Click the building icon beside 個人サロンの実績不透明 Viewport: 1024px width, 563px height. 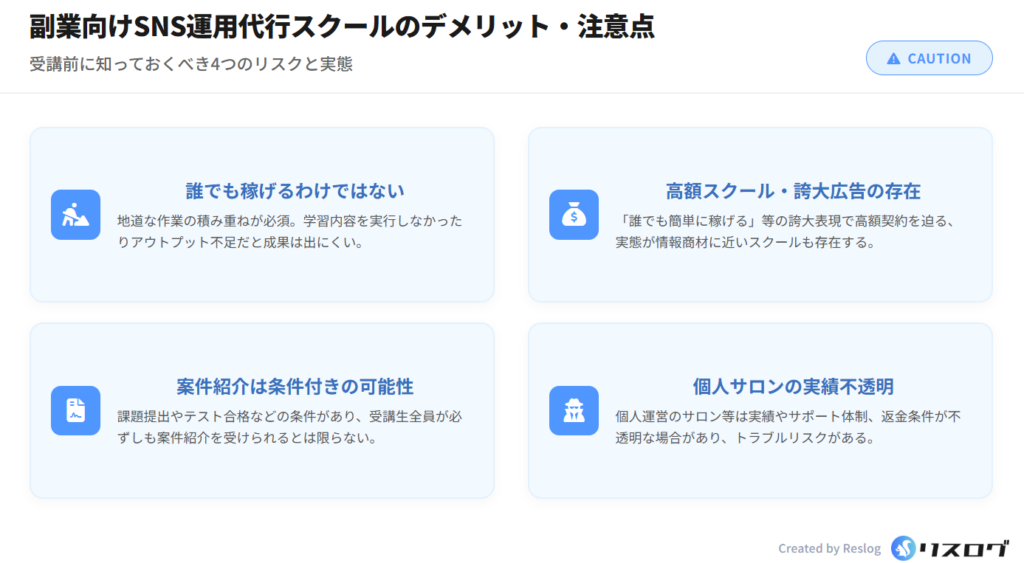tap(574, 410)
